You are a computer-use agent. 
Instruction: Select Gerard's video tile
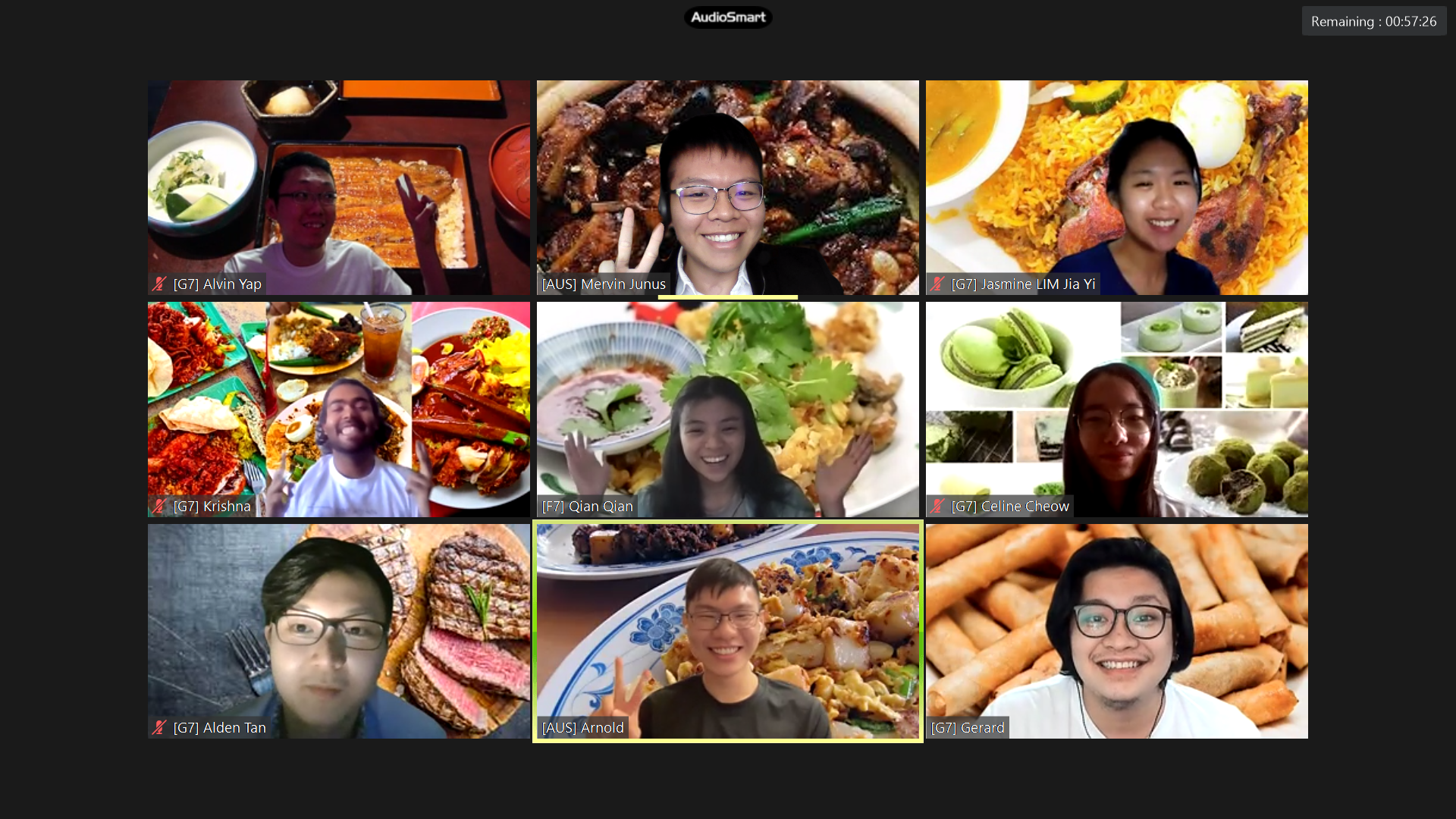(x=1117, y=631)
